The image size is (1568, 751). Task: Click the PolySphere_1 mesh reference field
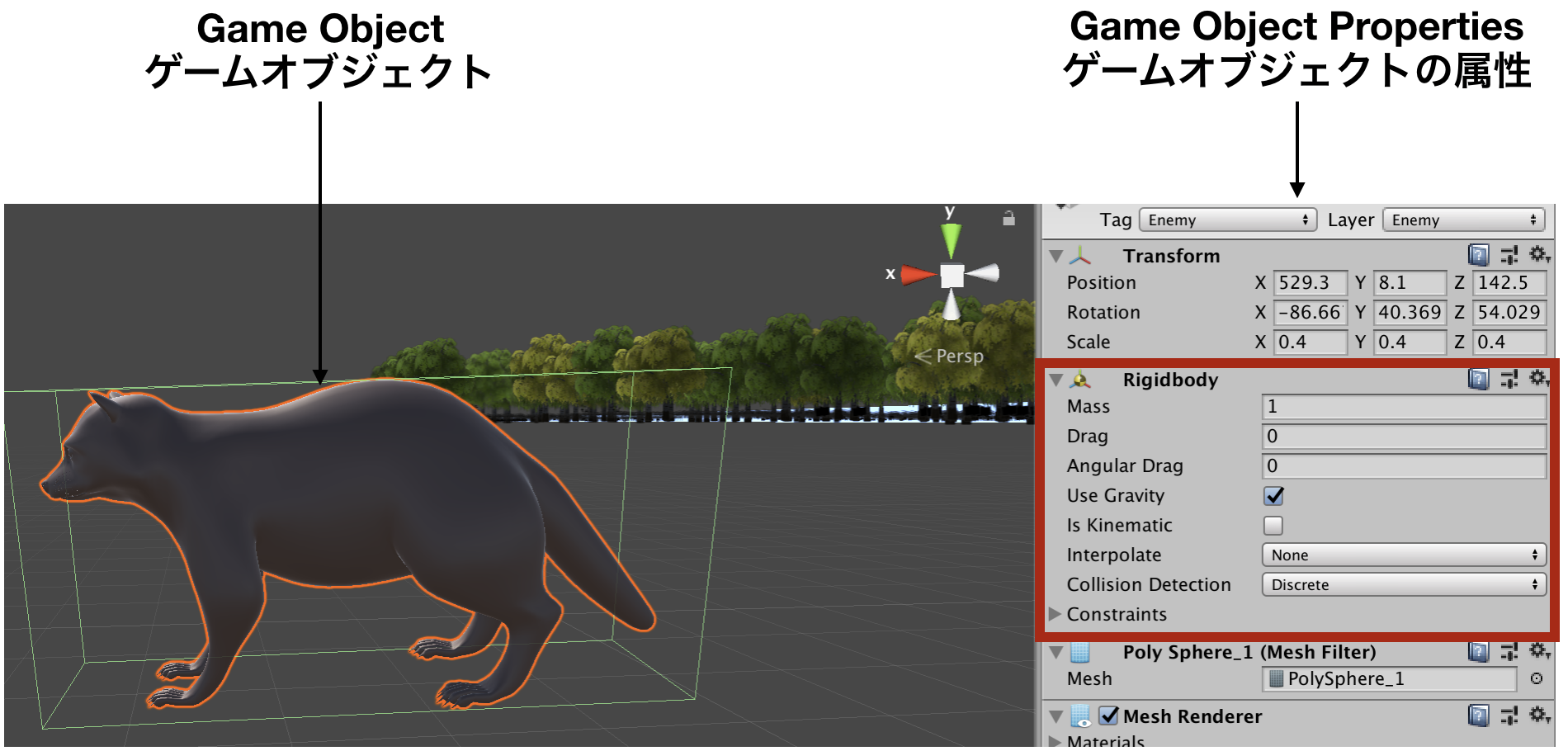tap(1390, 678)
